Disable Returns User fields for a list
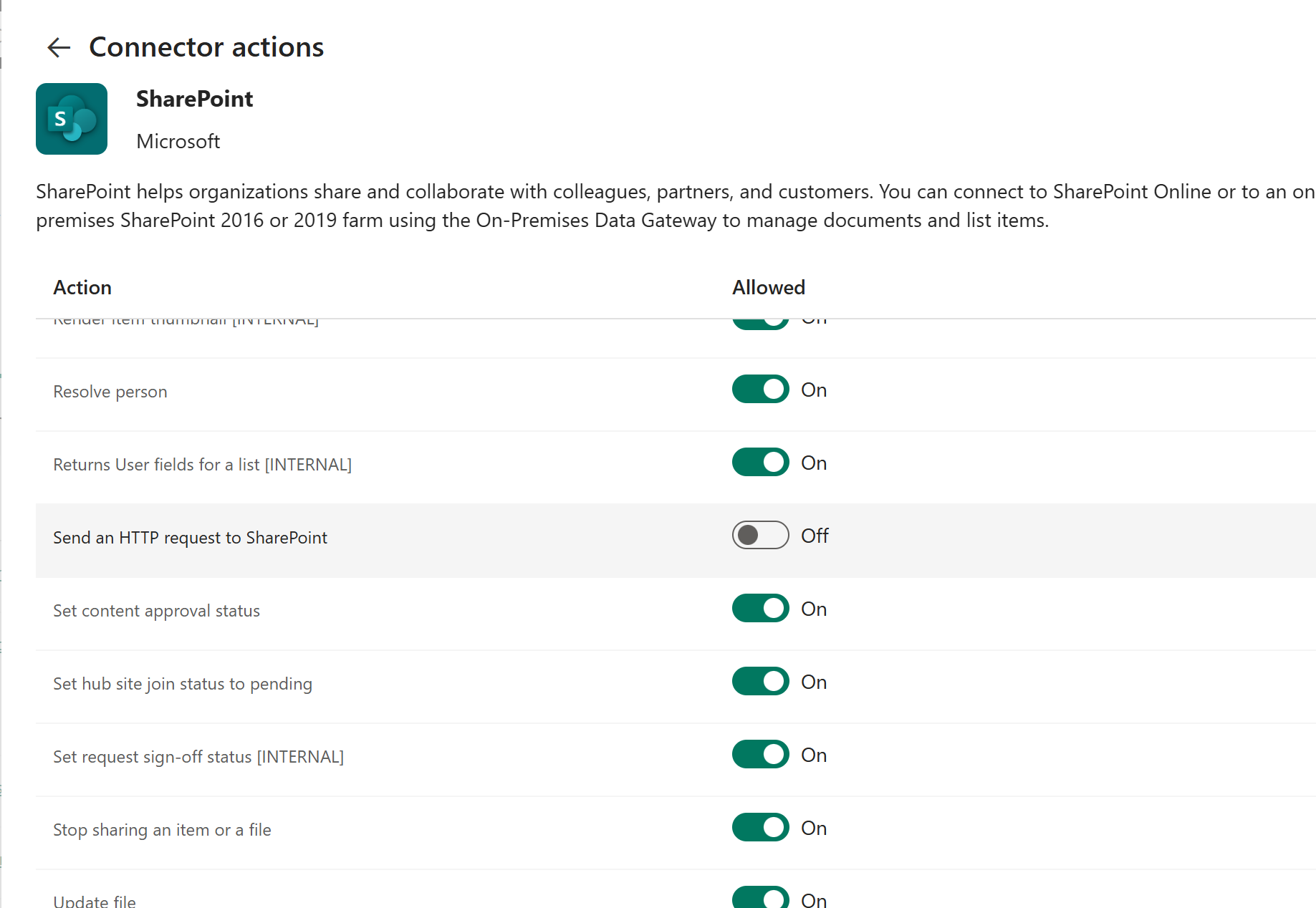Viewport: 1316px width, 908px height. [x=760, y=463]
